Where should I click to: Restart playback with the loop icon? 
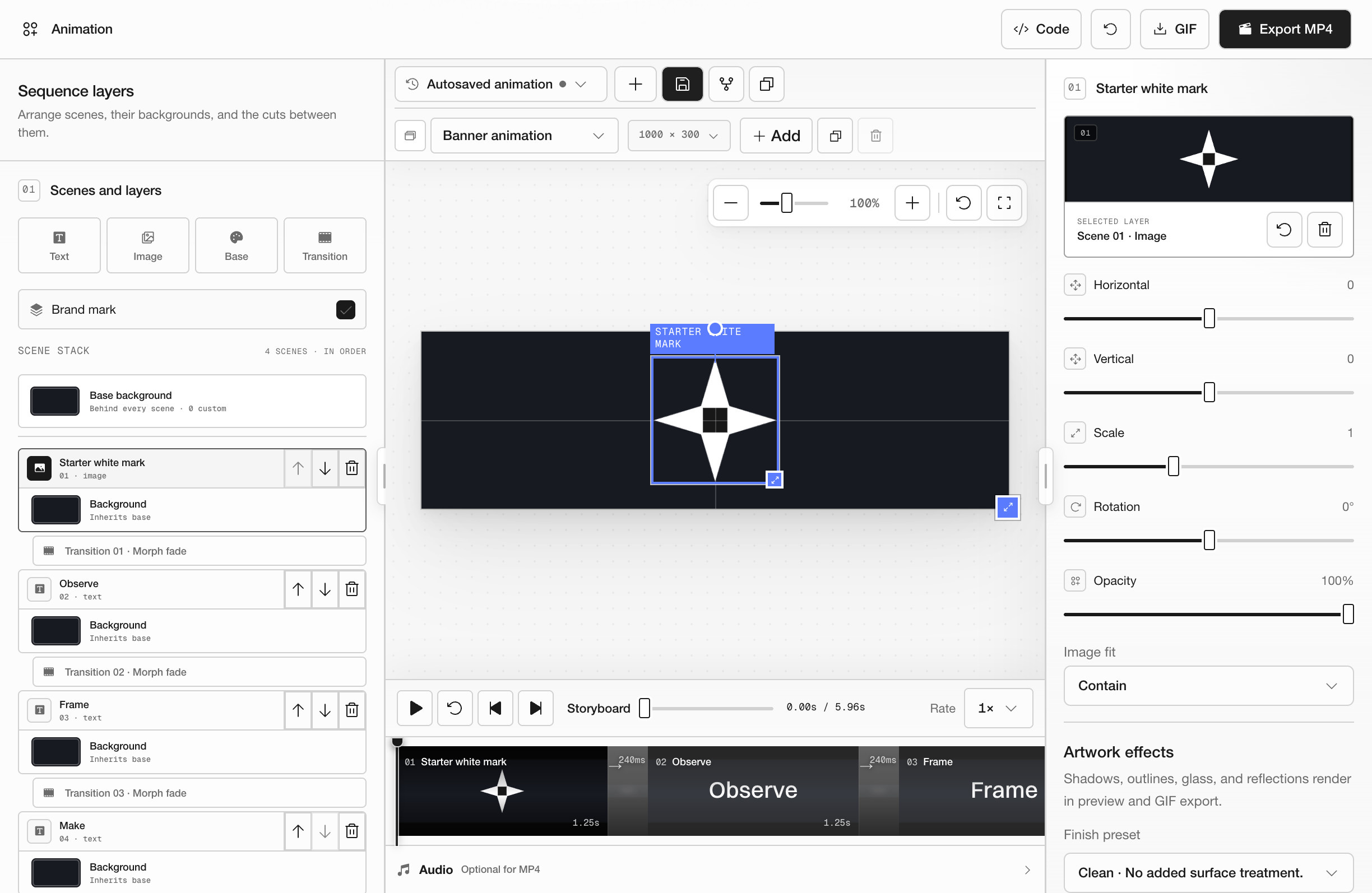(455, 708)
